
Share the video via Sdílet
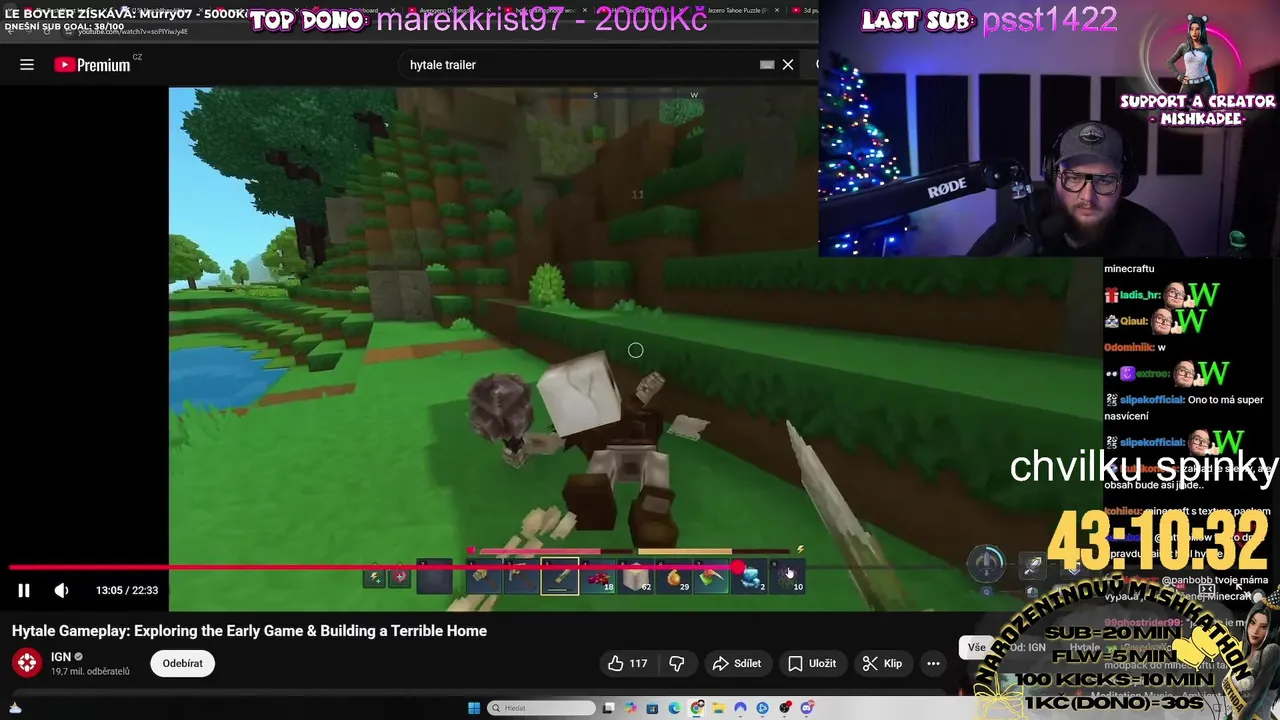[x=736, y=663]
